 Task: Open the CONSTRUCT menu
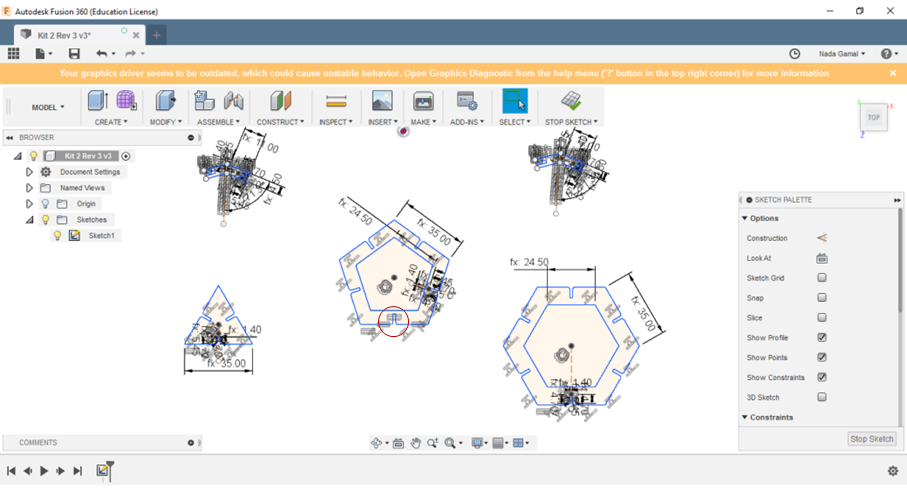(280, 122)
